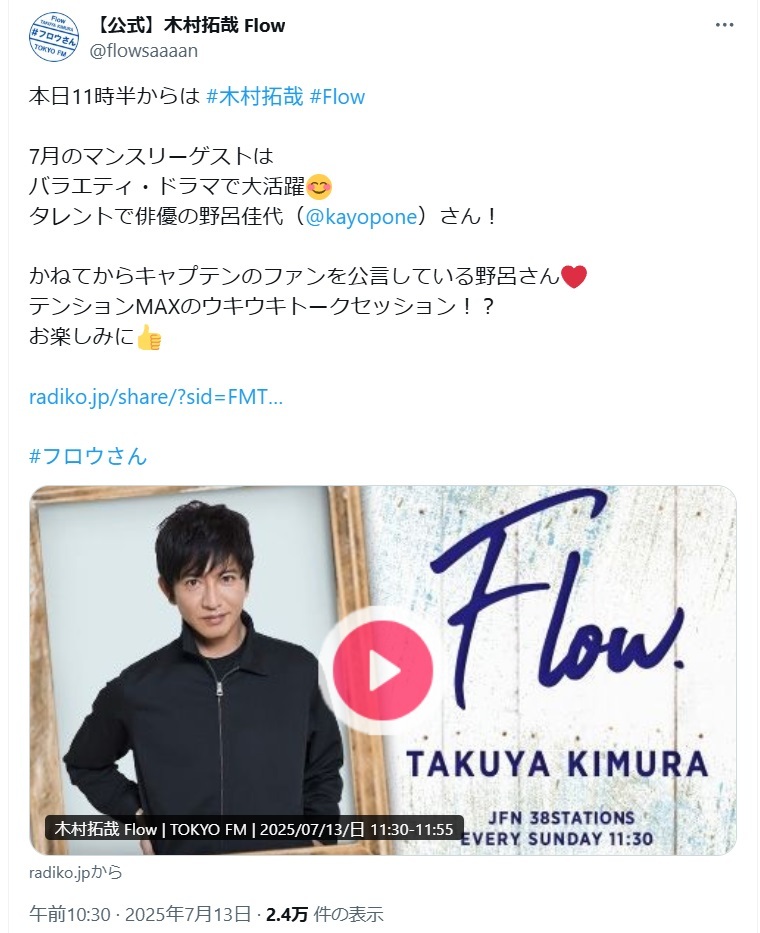
Task: Click the Flow profile avatar icon
Action: (54, 37)
